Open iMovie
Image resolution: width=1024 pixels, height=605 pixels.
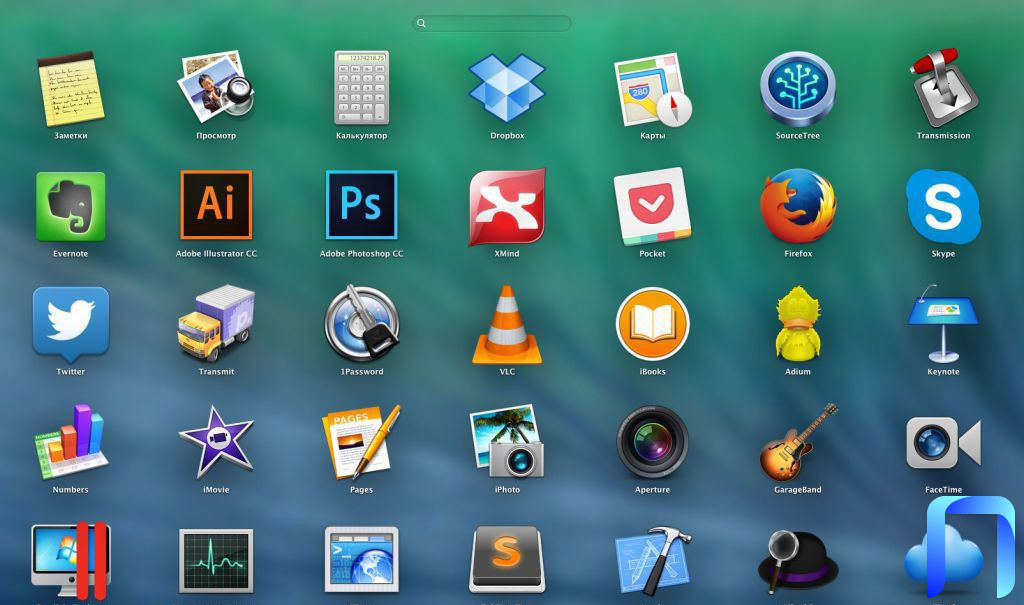click(x=216, y=442)
